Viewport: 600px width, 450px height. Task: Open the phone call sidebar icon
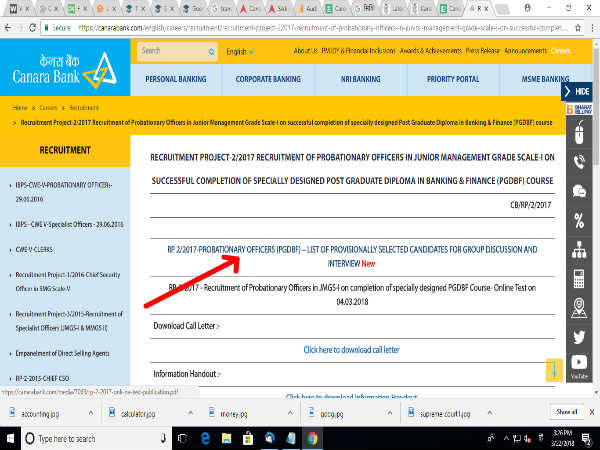click(x=579, y=161)
